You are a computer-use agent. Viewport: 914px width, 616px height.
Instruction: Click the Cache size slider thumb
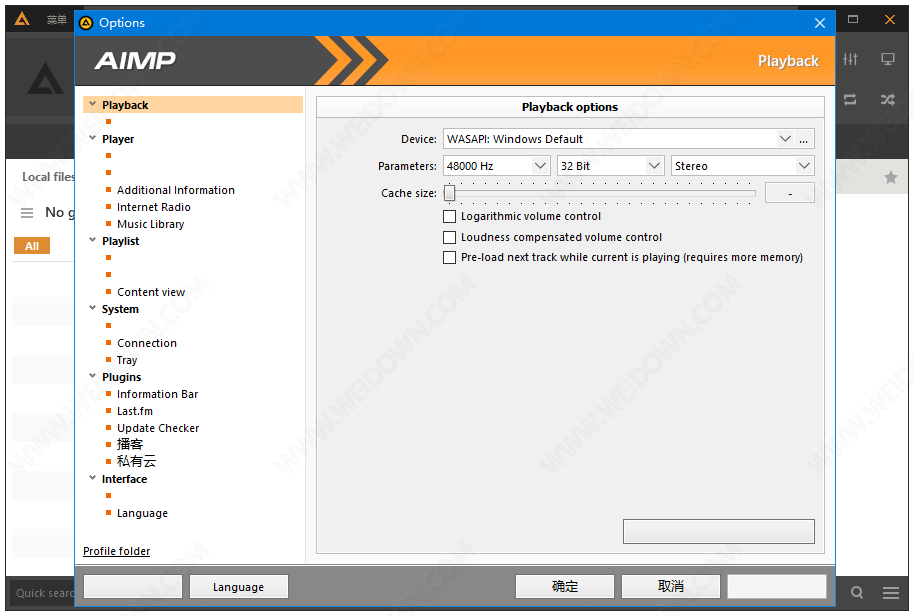click(x=449, y=193)
